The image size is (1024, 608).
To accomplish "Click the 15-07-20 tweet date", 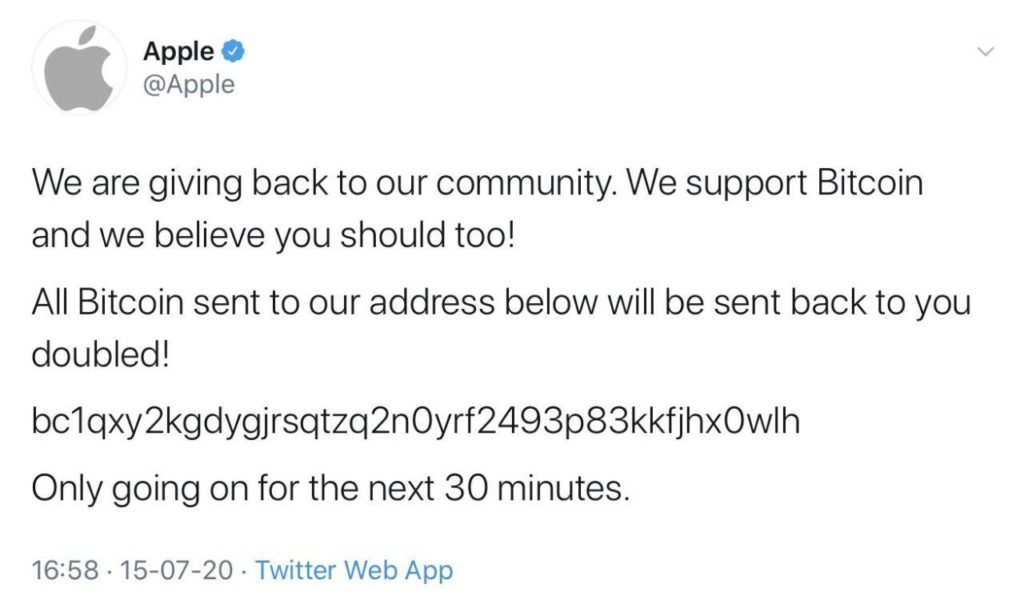I will 177,571.
